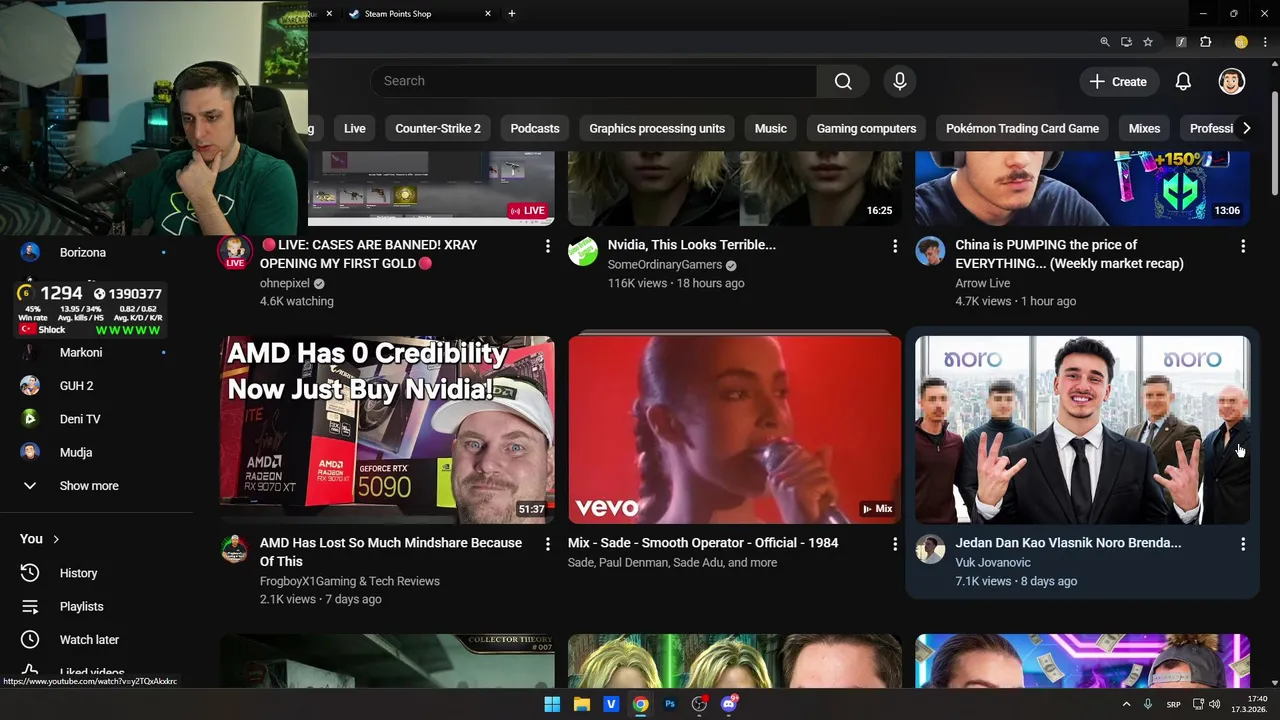Click the History clock icon in sidebar
The height and width of the screenshot is (720, 1280).
point(30,573)
